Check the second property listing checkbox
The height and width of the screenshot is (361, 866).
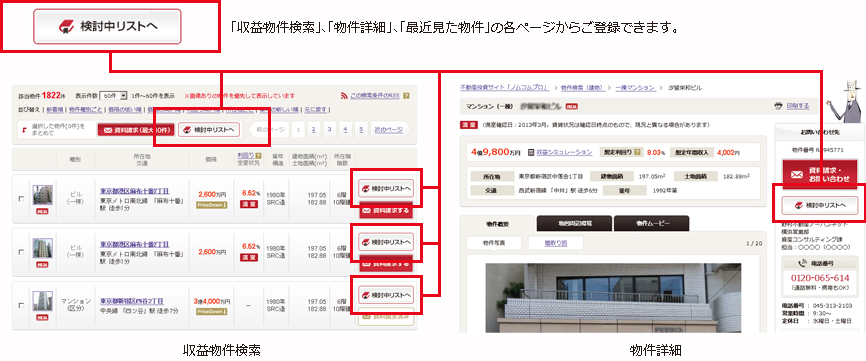click(22, 252)
